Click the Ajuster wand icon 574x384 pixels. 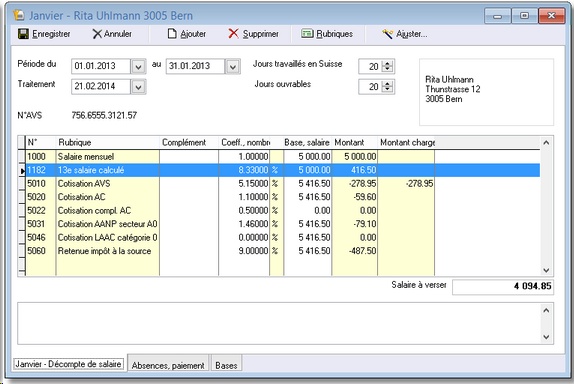[387, 34]
